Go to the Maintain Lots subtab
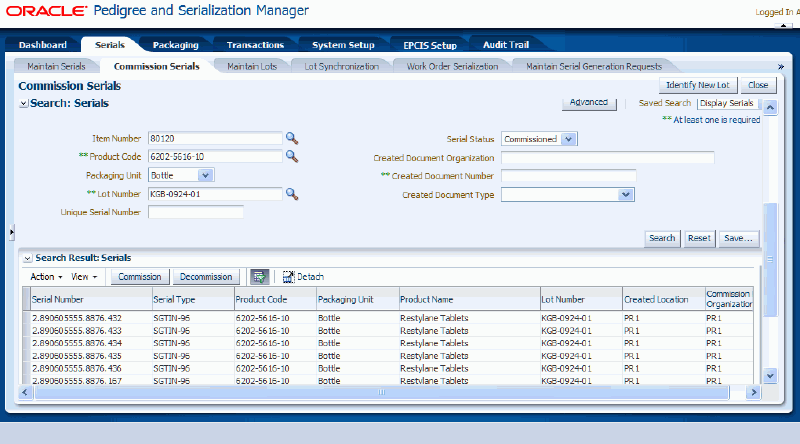This screenshot has width=800, height=444. click(x=252, y=66)
